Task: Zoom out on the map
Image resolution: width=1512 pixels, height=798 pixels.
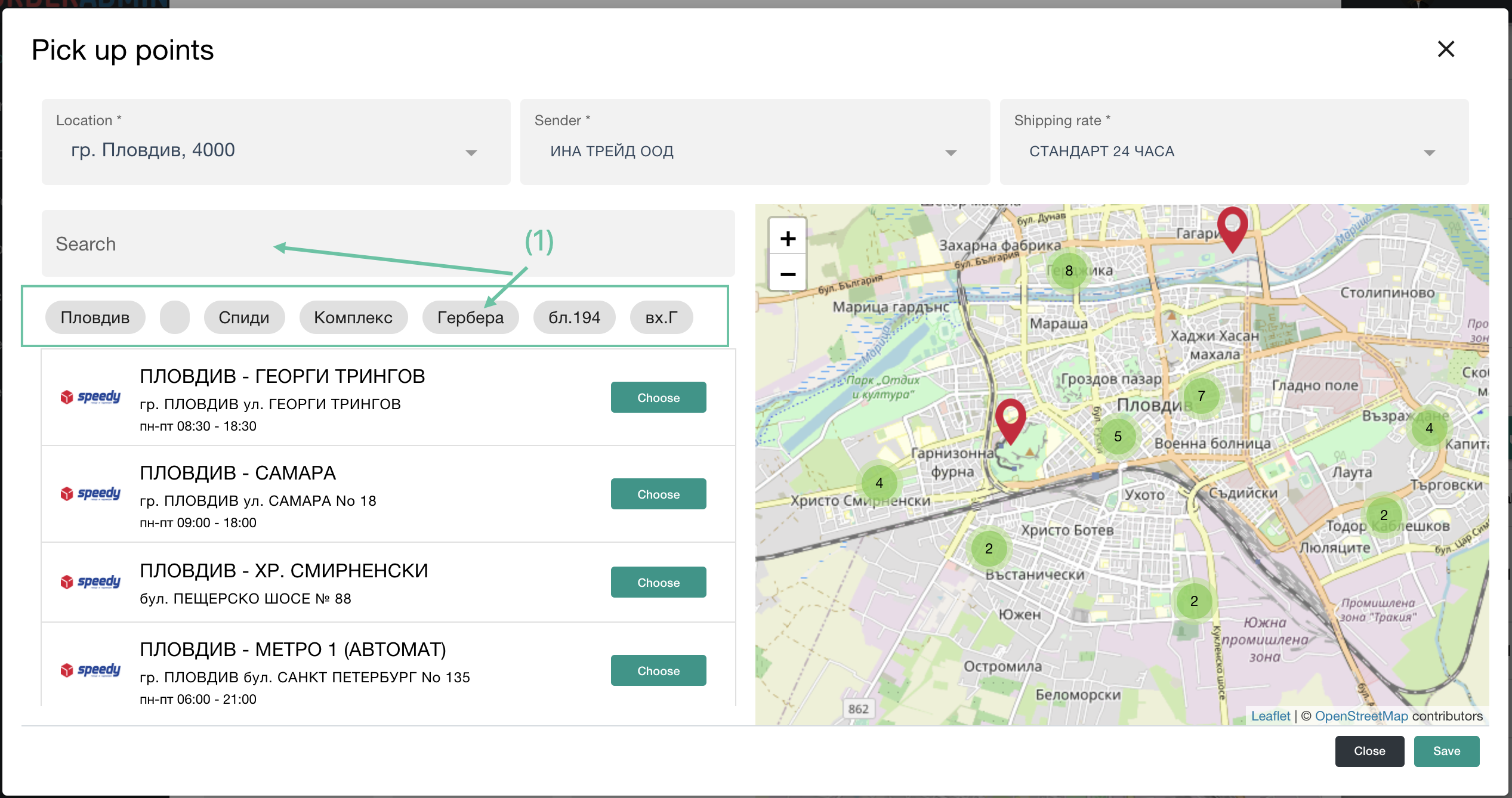Action: (788, 274)
